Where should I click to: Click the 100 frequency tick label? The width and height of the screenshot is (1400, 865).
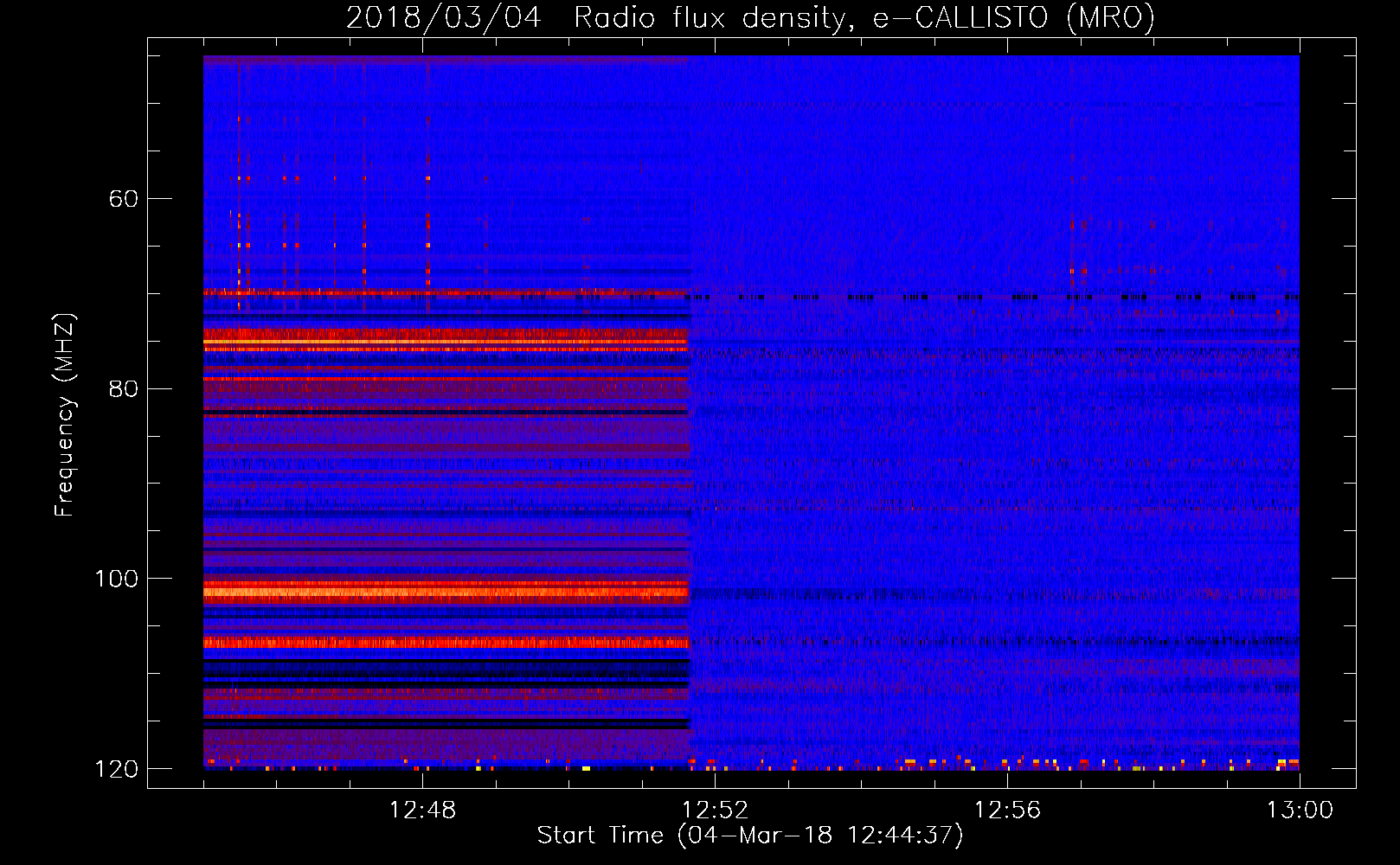[115, 579]
